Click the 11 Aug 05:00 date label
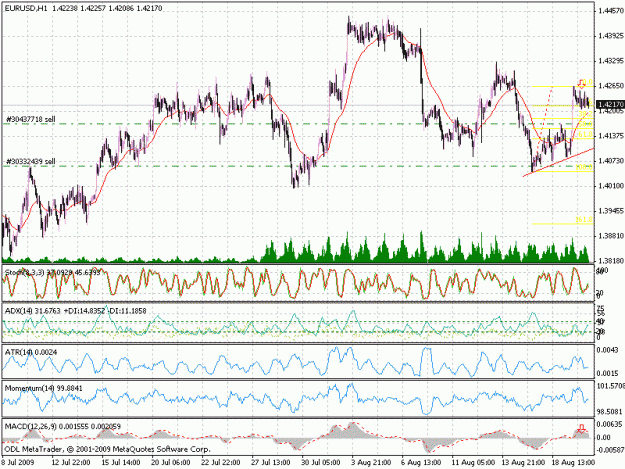This screenshot has height=469, width=625. [472, 463]
